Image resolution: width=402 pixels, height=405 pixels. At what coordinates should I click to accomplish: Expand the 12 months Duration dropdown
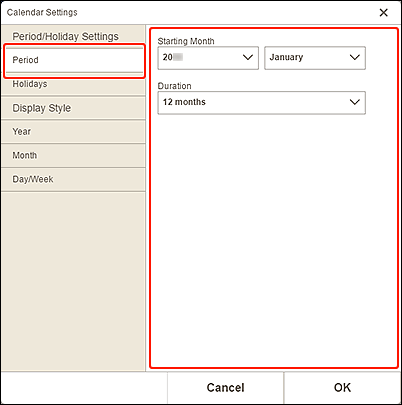coord(261,102)
